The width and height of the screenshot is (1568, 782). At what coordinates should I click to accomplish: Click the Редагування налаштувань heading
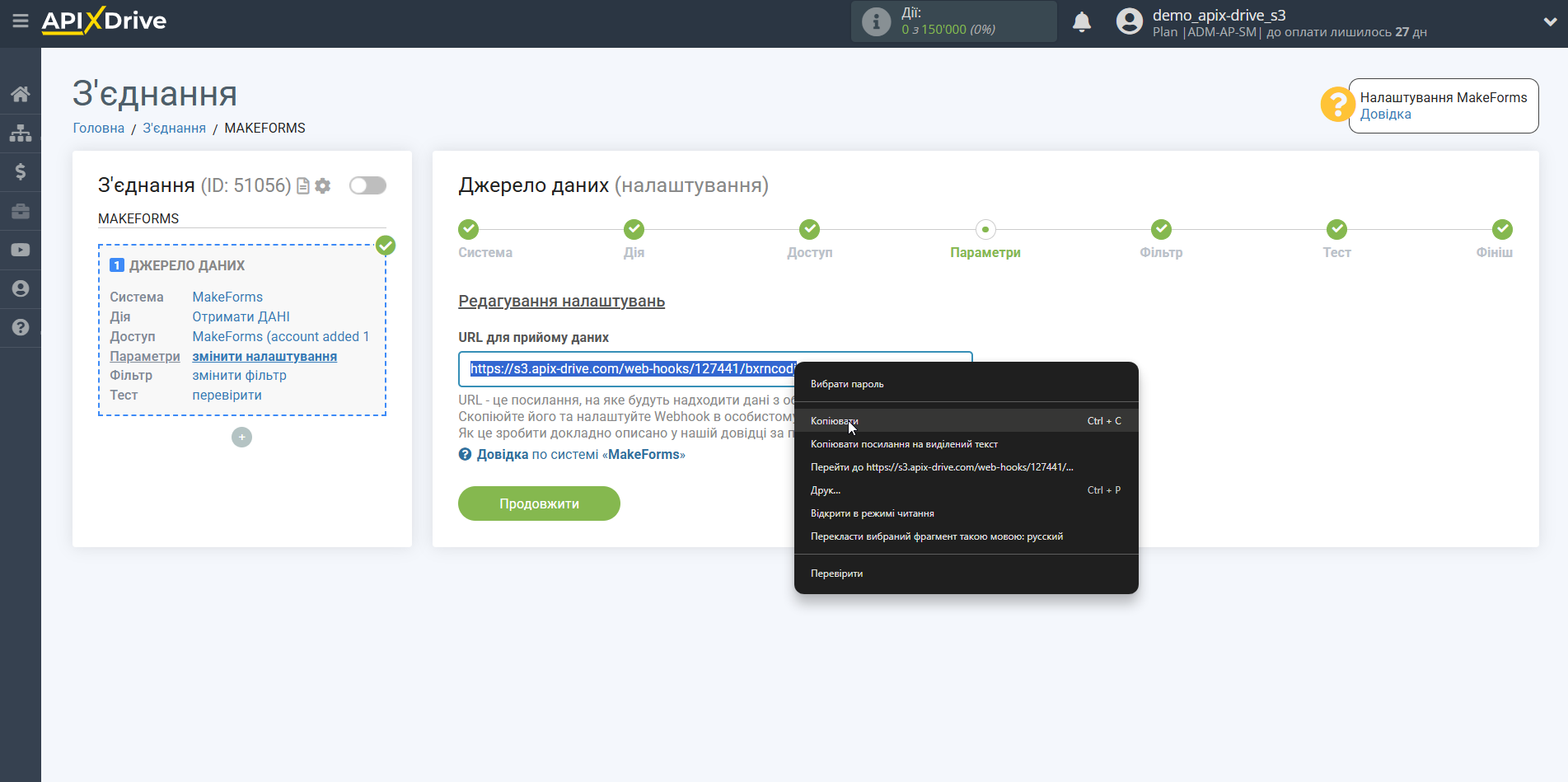click(561, 301)
